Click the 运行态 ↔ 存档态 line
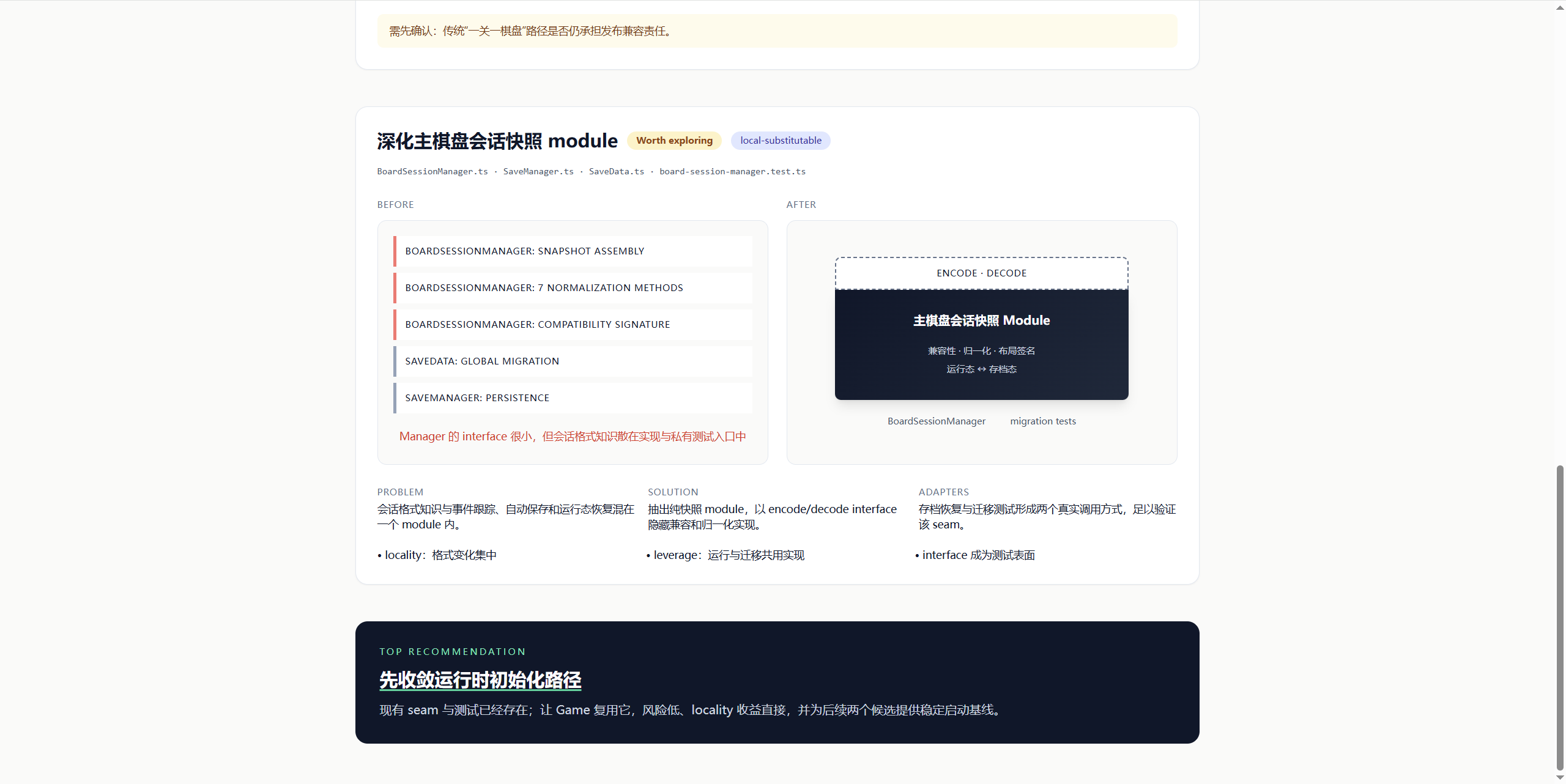Viewport: 1566px width, 784px height. click(x=981, y=369)
